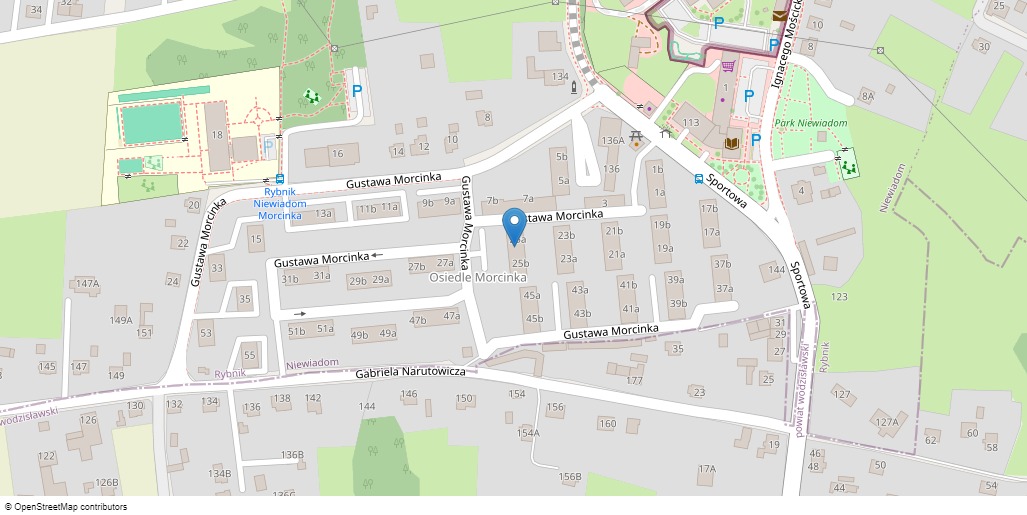
Task: Select the green sports pitch near building 18
Action: click(152, 123)
